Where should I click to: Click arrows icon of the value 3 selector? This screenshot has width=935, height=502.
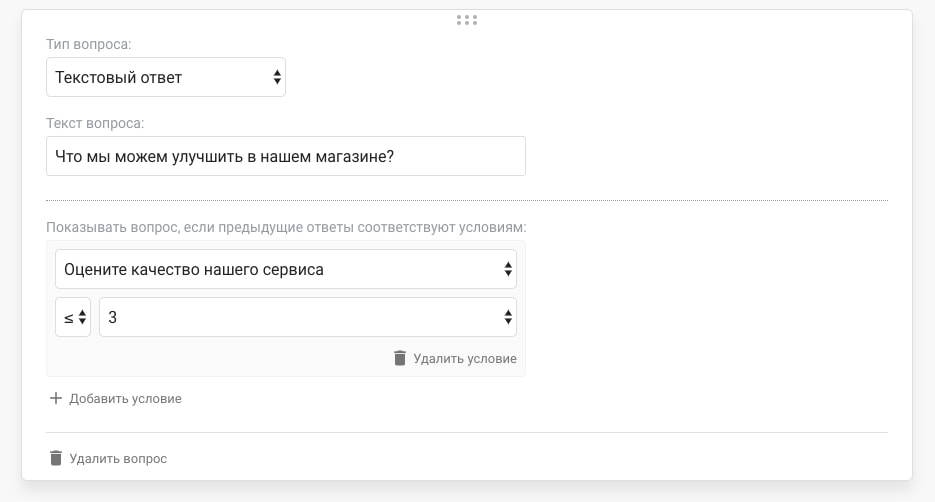coord(508,318)
